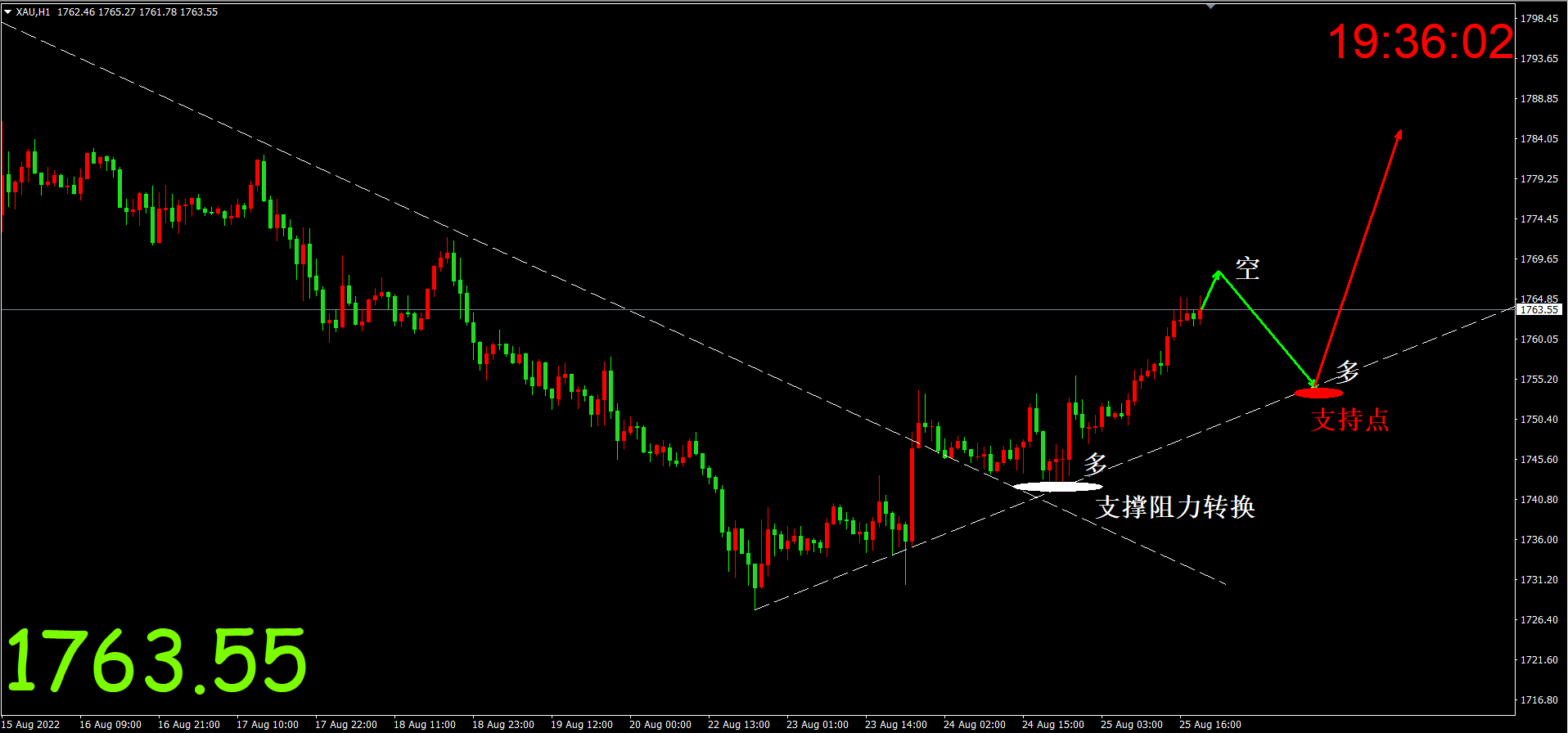
Task: Click the 1740.80 price axis label
Action: coord(1539,499)
